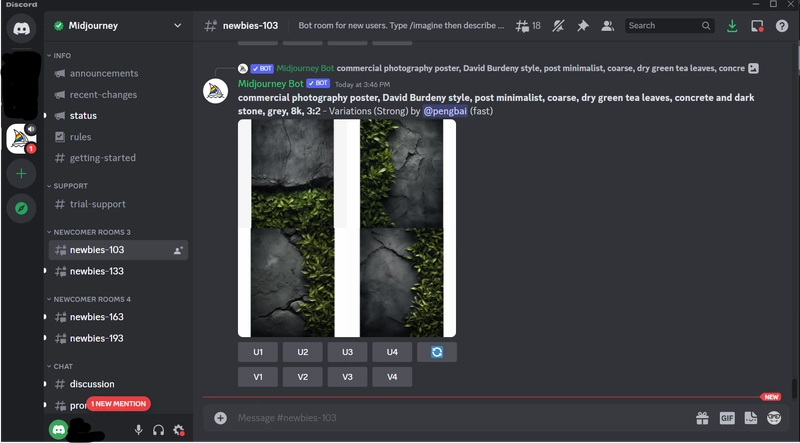The height and width of the screenshot is (443, 800).
Task: Open pinned messages pin icon
Action: 583,26
